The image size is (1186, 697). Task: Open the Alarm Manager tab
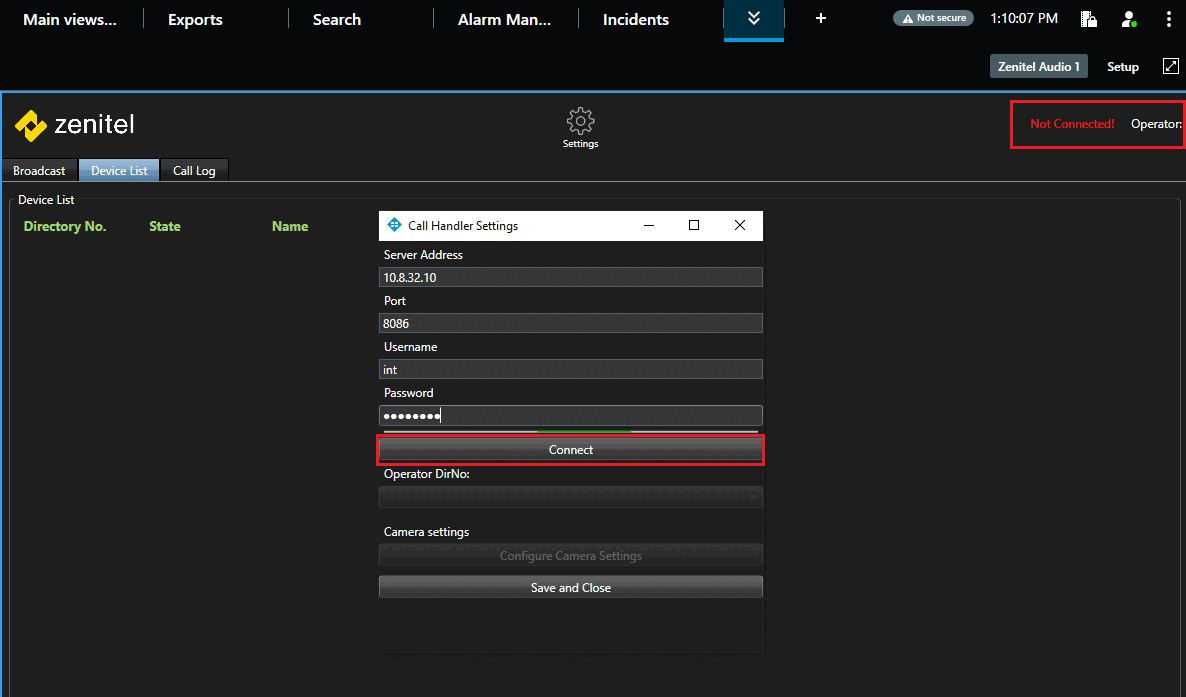[504, 20]
